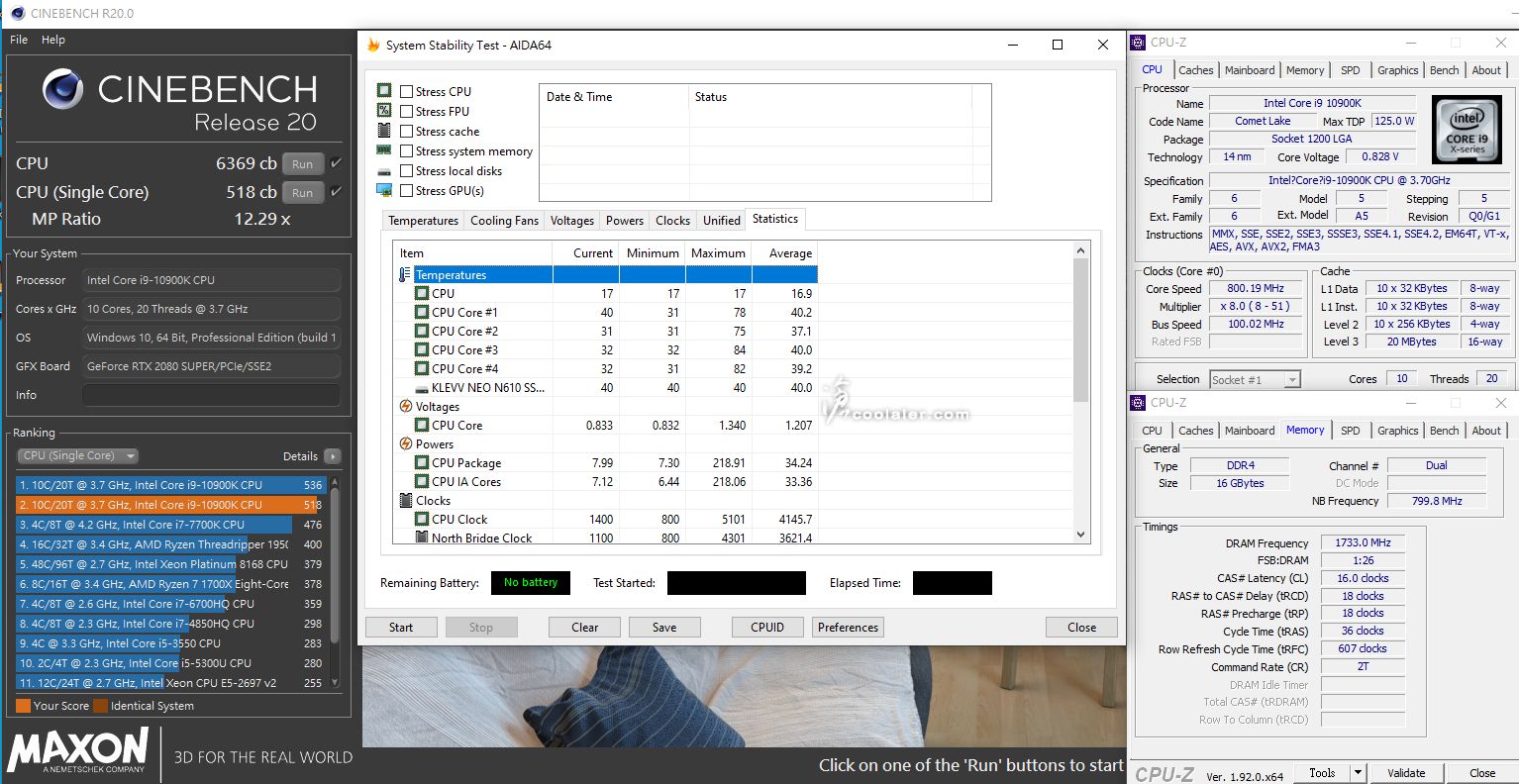Click the lower CPU-Z window title icon
Screen dimensions: 1519x784
point(1139,403)
